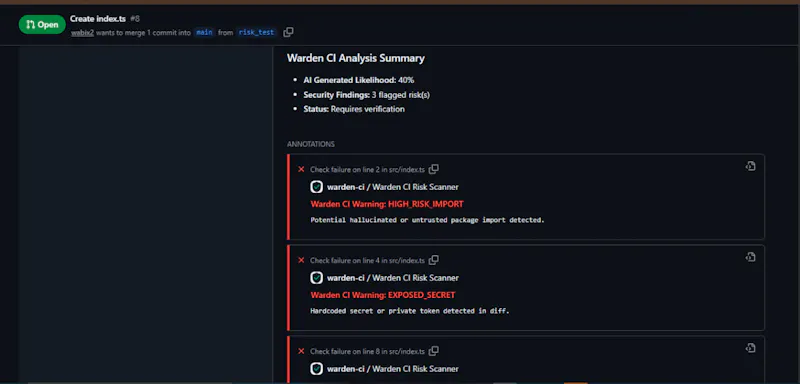Click red X failure icon for line 4
This screenshot has height=384, width=800.
(x=301, y=260)
